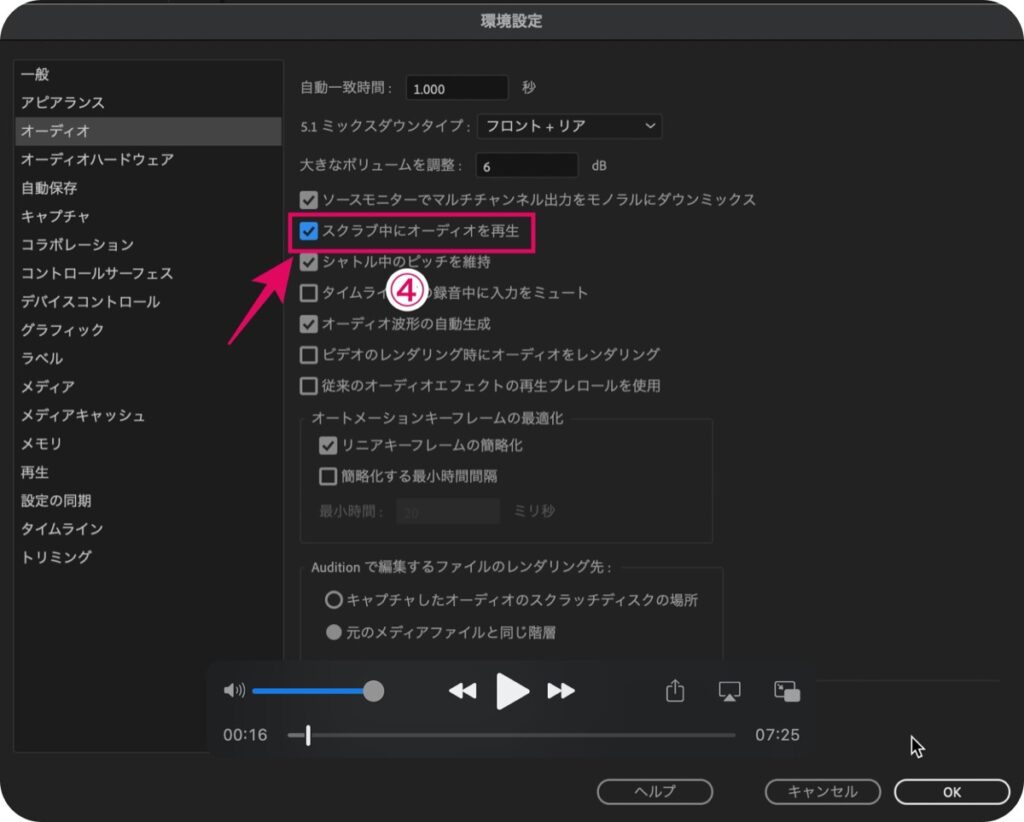The height and width of the screenshot is (822, 1024).
Task: Toggle リニアキーフレームの簡略化 checkbox
Action: pos(328,446)
